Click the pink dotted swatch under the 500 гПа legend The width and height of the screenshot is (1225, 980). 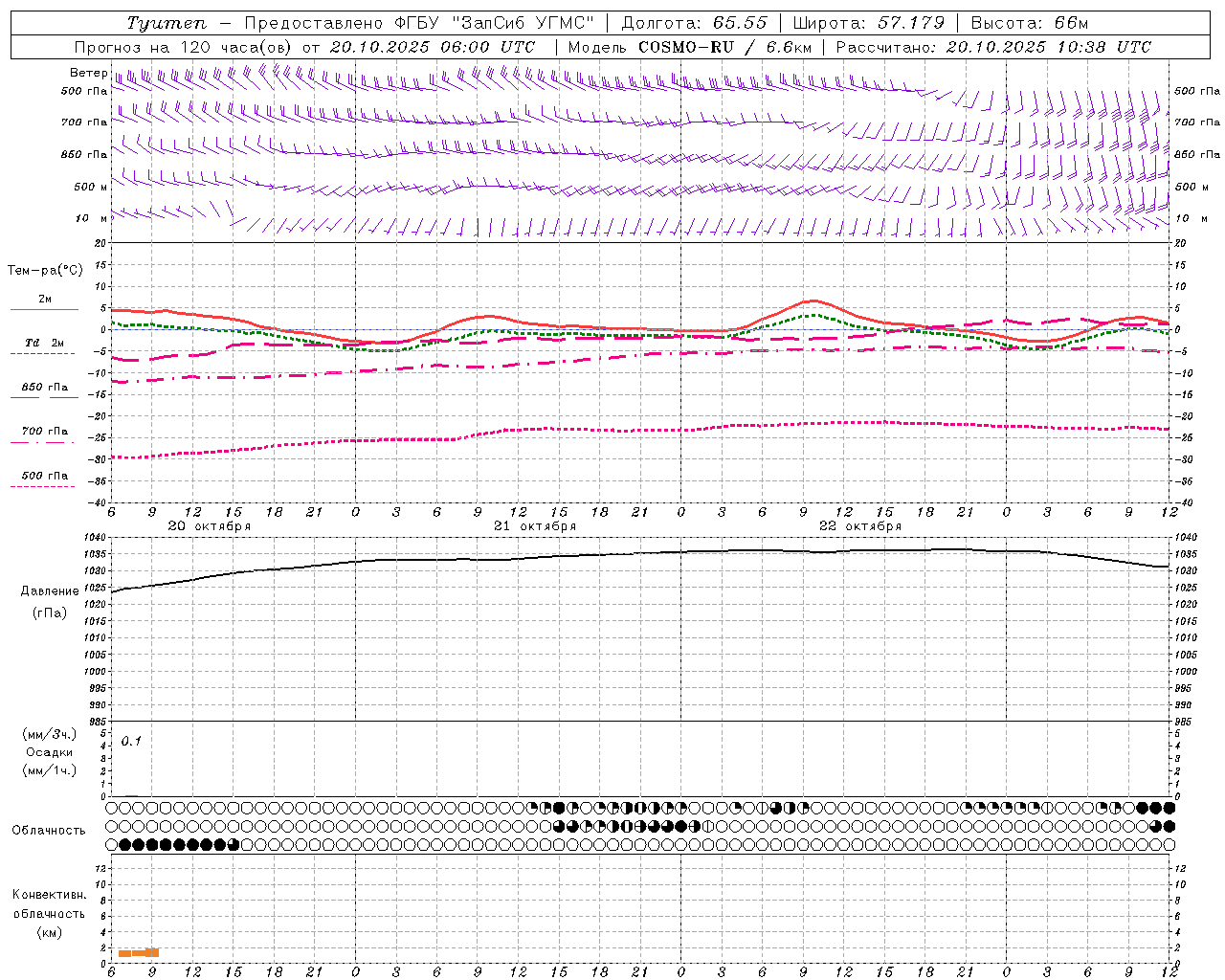(42, 487)
